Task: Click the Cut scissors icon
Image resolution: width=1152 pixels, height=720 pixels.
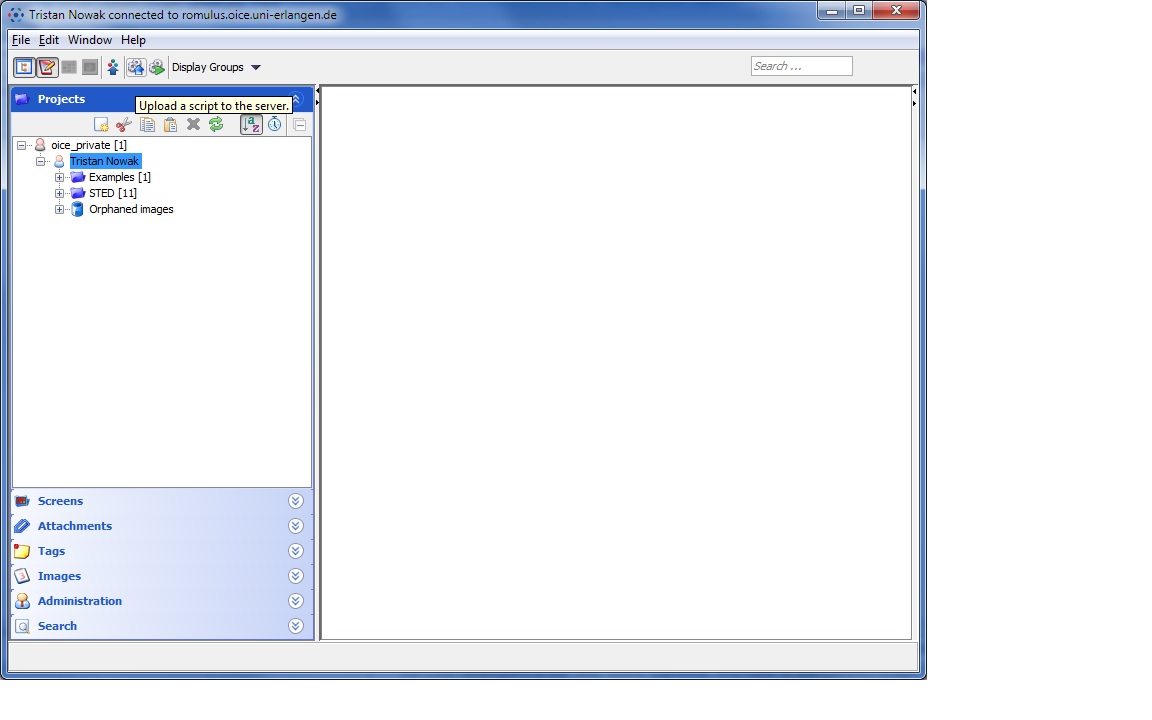Action: pyautogui.click(x=124, y=125)
